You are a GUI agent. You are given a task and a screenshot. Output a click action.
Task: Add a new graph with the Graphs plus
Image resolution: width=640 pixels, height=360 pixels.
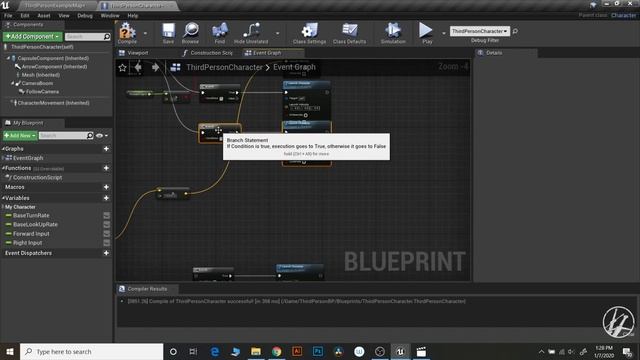106,149
